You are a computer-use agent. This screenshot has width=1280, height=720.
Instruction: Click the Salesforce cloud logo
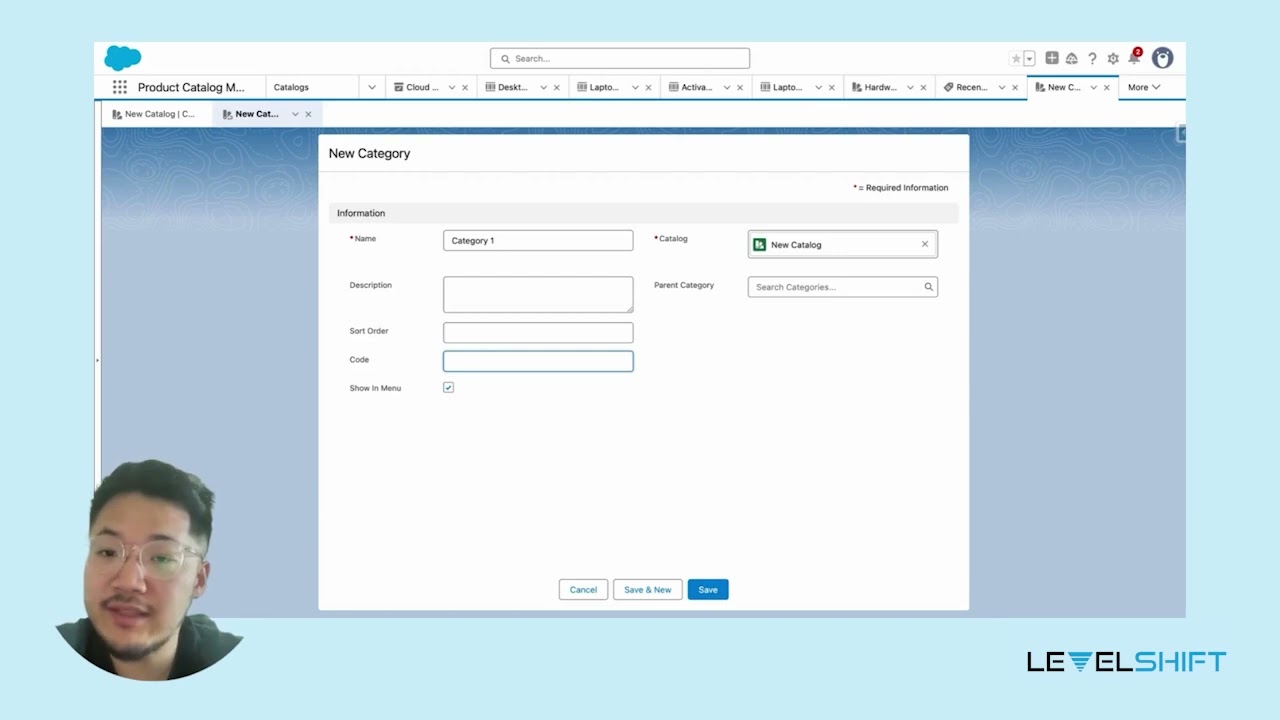[x=123, y=58]
